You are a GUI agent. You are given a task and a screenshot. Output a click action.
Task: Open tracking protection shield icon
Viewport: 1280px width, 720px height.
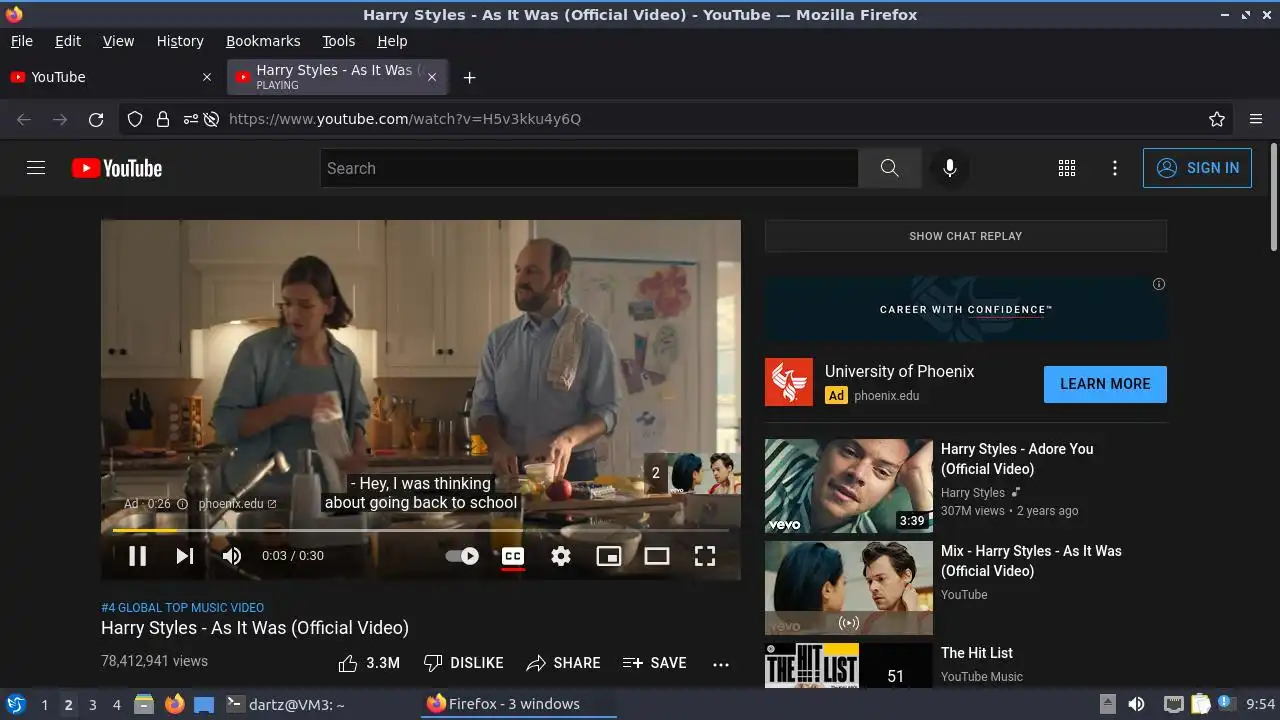point(135,119)
